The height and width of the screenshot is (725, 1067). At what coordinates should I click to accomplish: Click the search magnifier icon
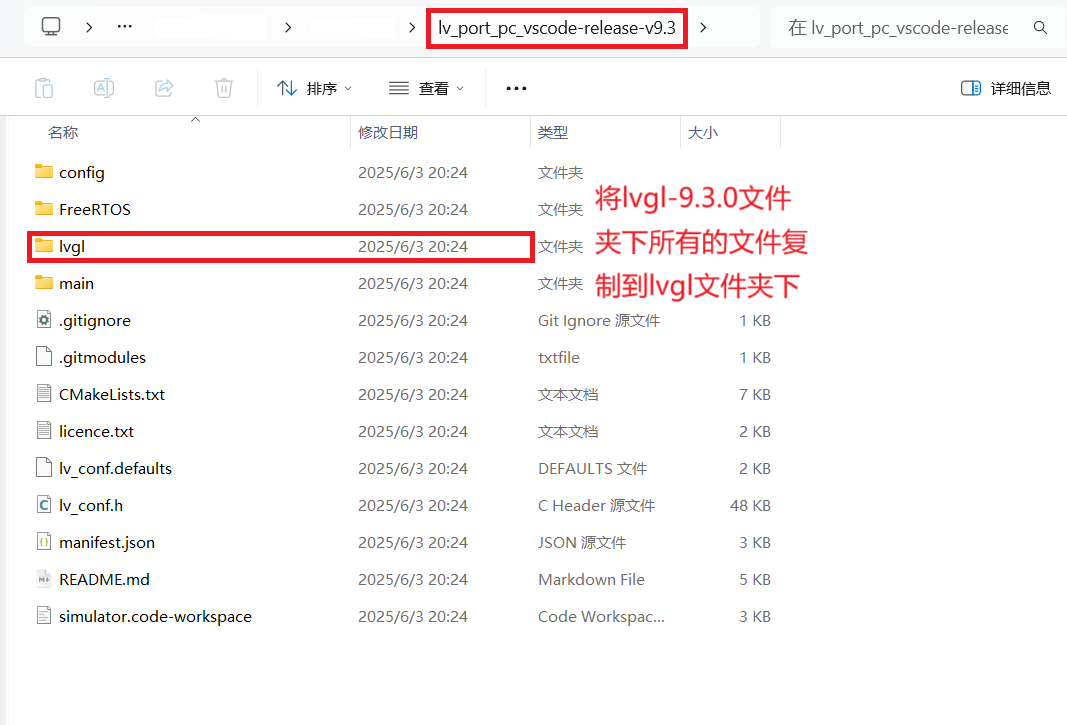point(1041,27)
